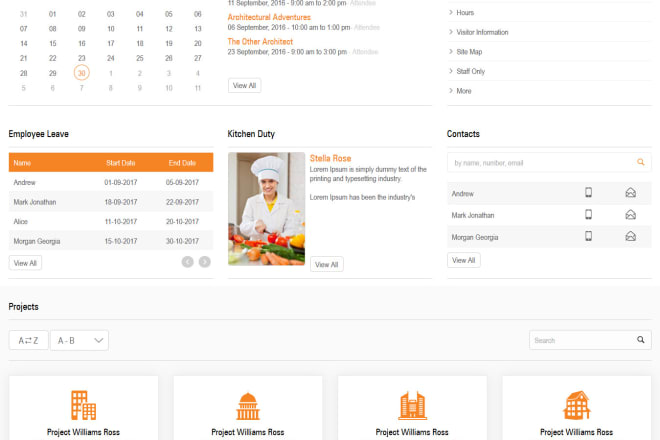Go to previous Employee Leave page
Screen dimensions: 660x440
187,262
